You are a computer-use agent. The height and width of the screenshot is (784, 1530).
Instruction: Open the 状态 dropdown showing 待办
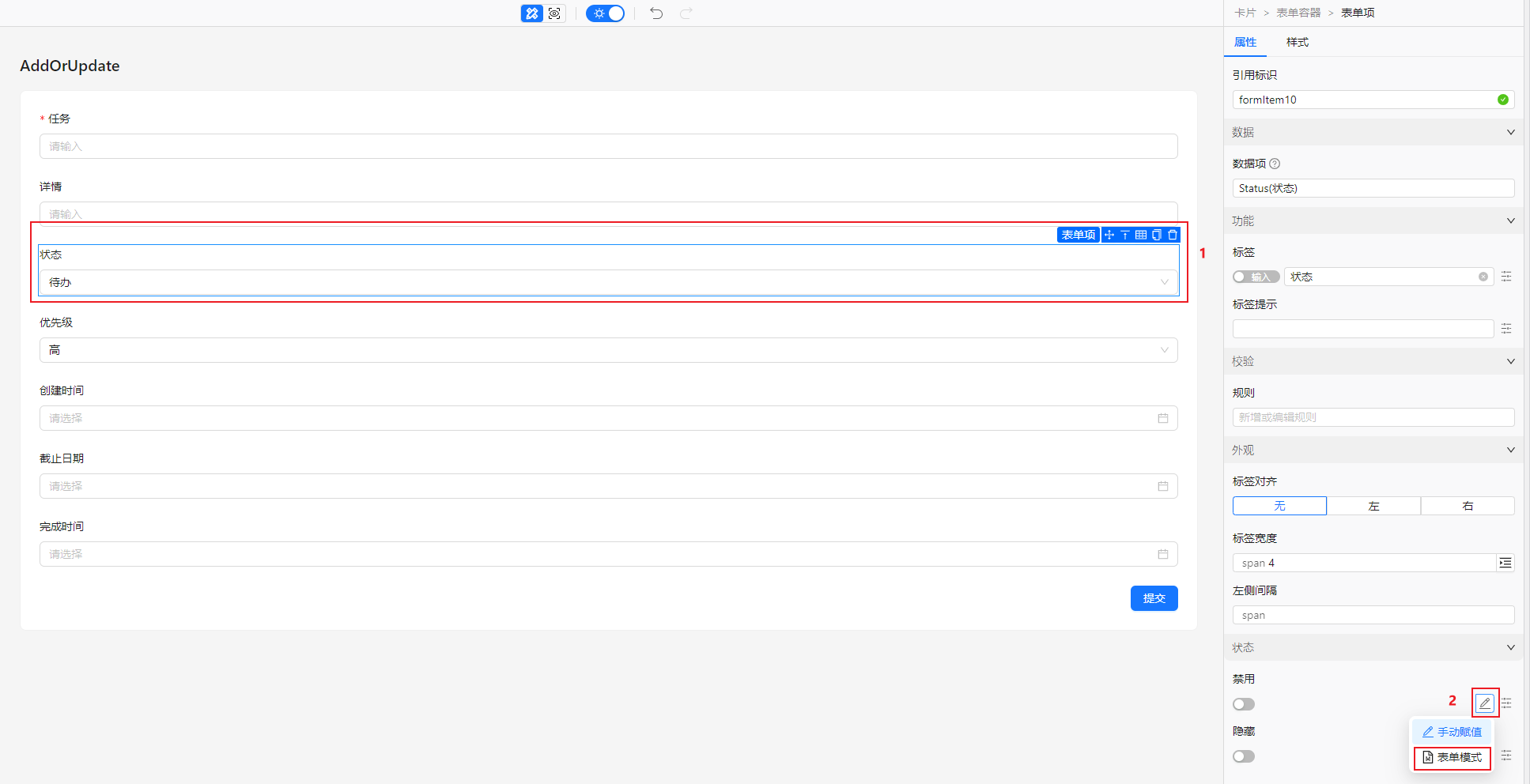[608, 282]
